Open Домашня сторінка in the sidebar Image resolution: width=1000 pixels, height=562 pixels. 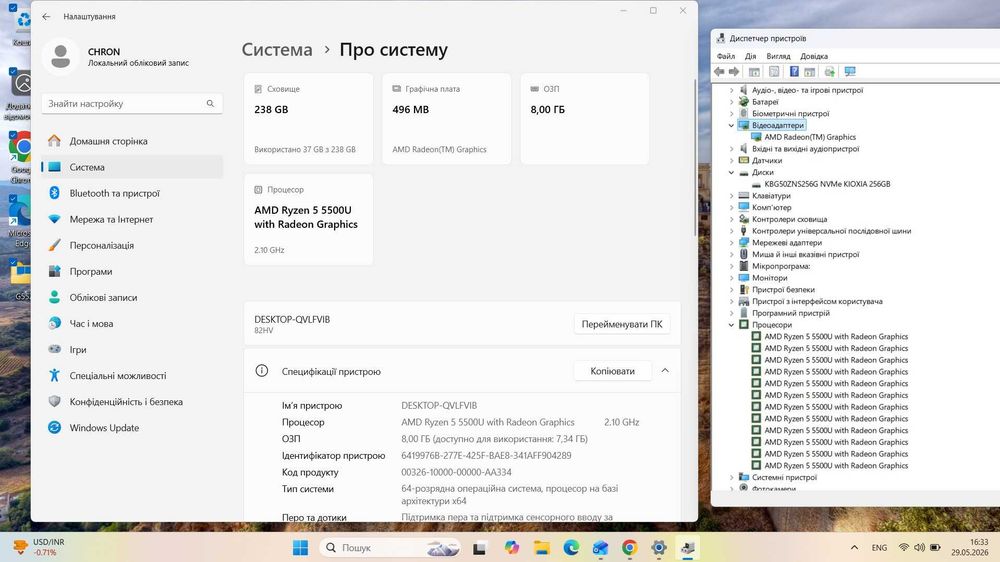click(132, 141)
